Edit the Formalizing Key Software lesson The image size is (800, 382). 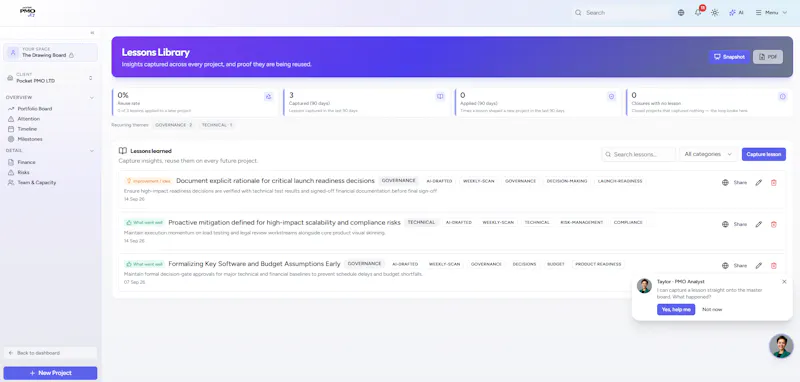tap(759, 266)
